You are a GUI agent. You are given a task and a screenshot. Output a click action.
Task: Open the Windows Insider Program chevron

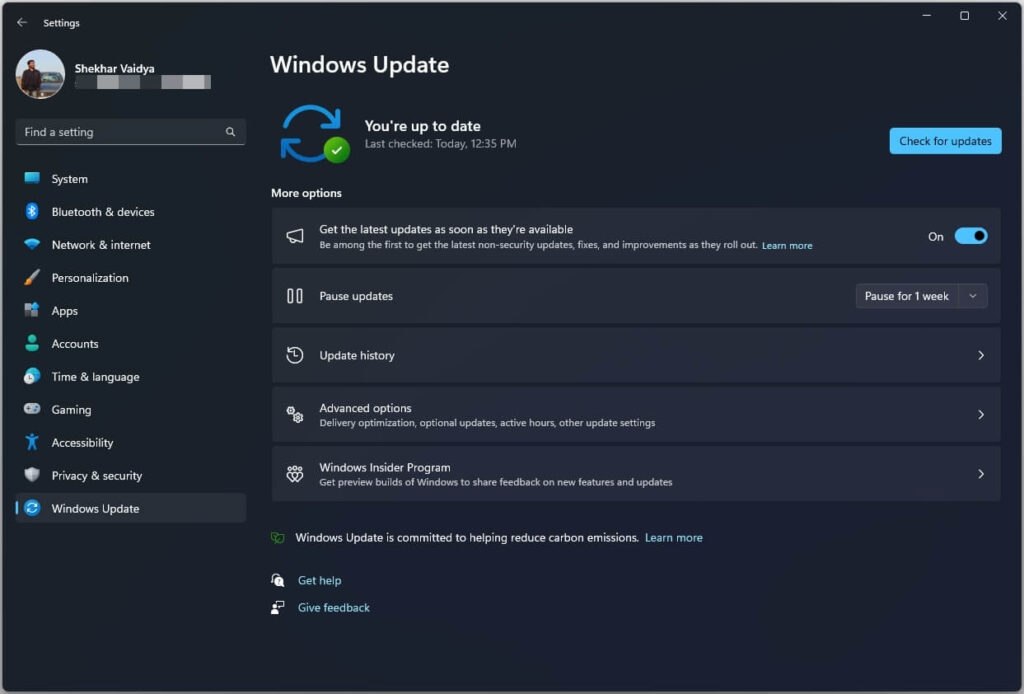point(981,474)
